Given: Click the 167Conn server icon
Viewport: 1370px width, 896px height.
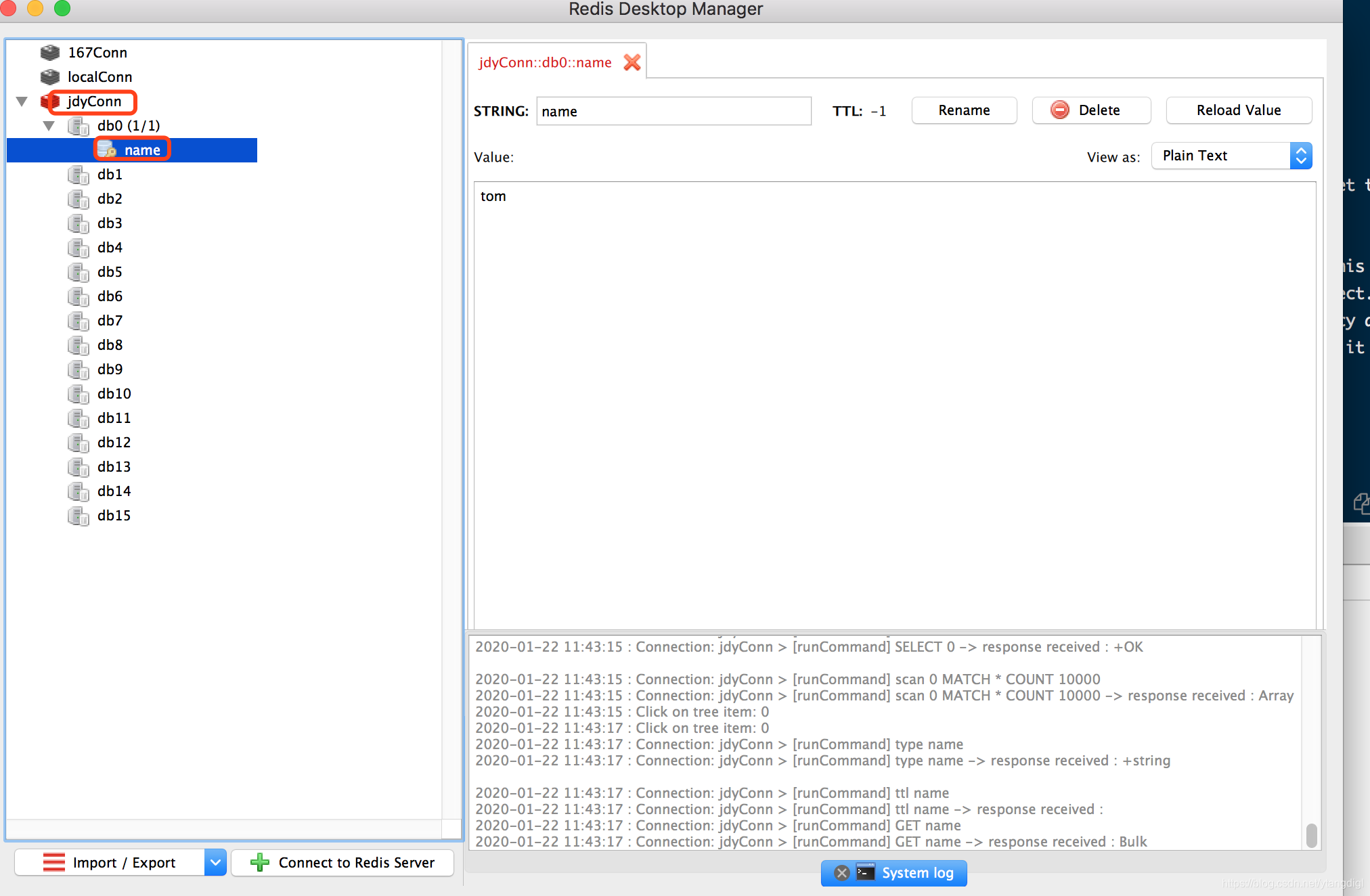Looking at the screenshot, I should point(50,53).
